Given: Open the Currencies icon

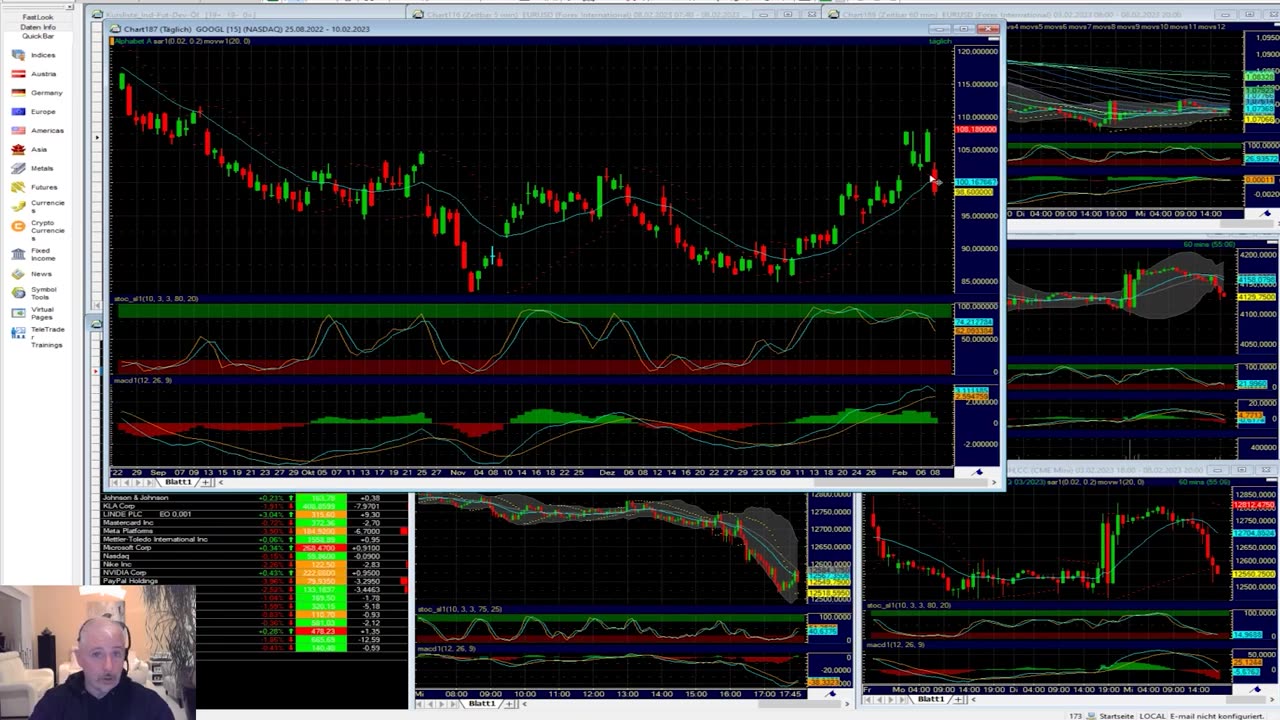Looking at the screenshot, I should click(x=18, y=207).
